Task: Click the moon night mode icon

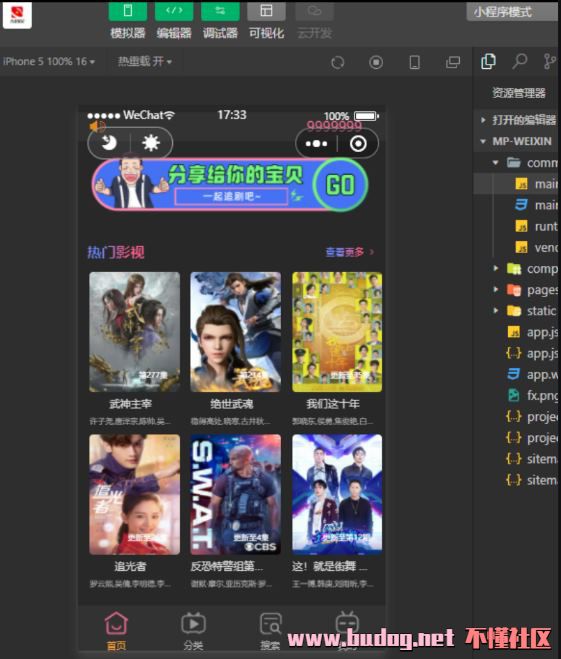Action: pos(109,143)
